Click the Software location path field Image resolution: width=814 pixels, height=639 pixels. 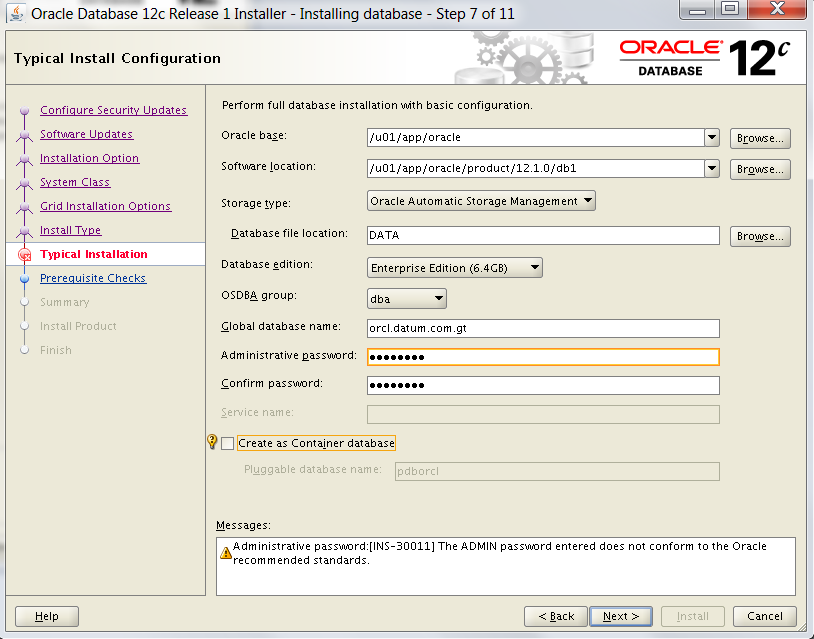(x=536, y=168)
